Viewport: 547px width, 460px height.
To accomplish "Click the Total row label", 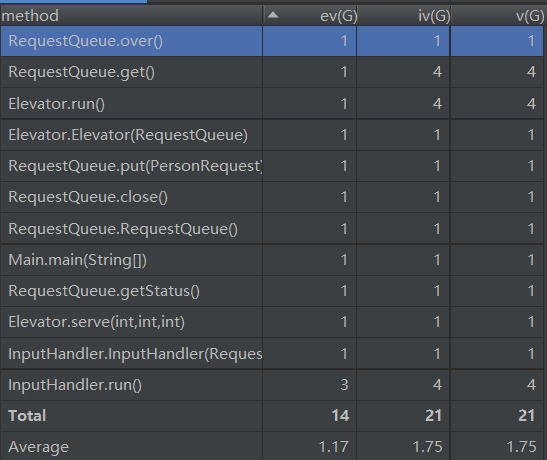I will 27,416.
